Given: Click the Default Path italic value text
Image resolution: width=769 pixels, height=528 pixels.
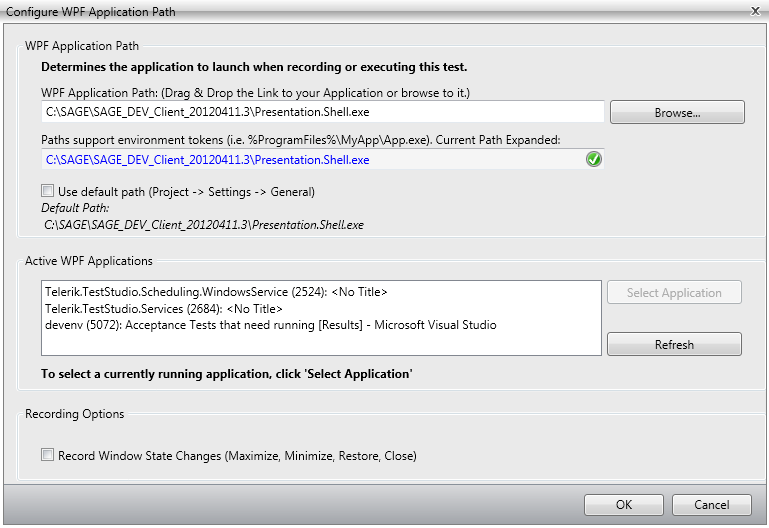Looking at the screenshot, I should 204,225.
